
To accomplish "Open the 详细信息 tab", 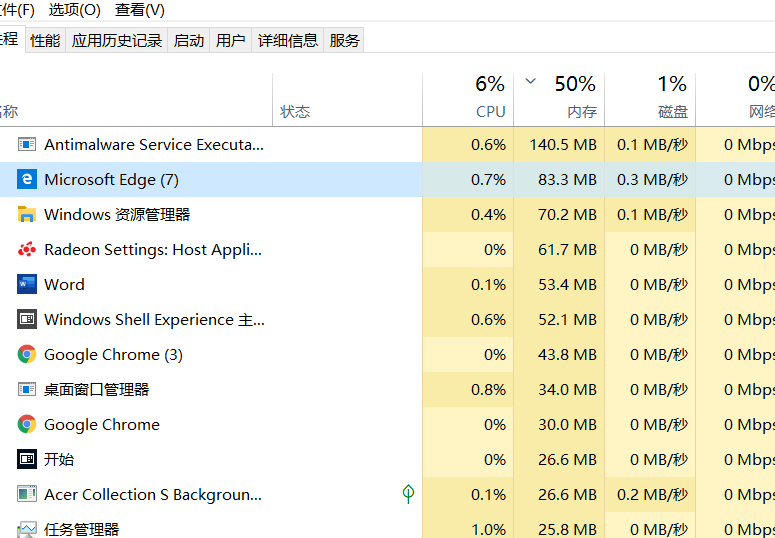I will point(288,41).
